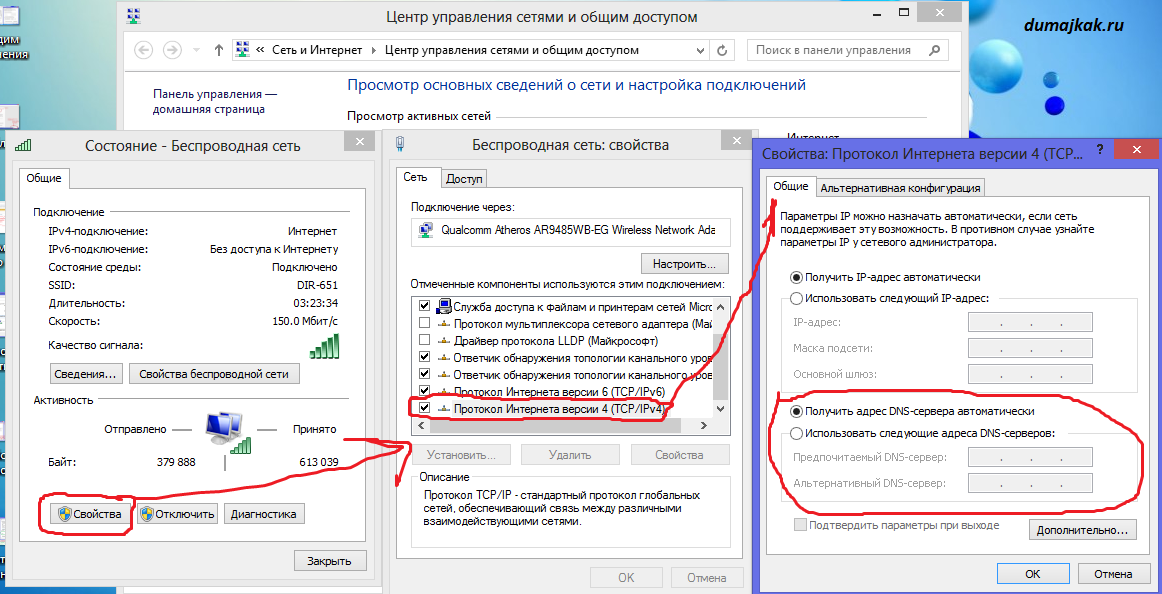Viewport: 1162px width, 594px height.
Task: Click 'Настроить...' button
Action: [684, 264]
